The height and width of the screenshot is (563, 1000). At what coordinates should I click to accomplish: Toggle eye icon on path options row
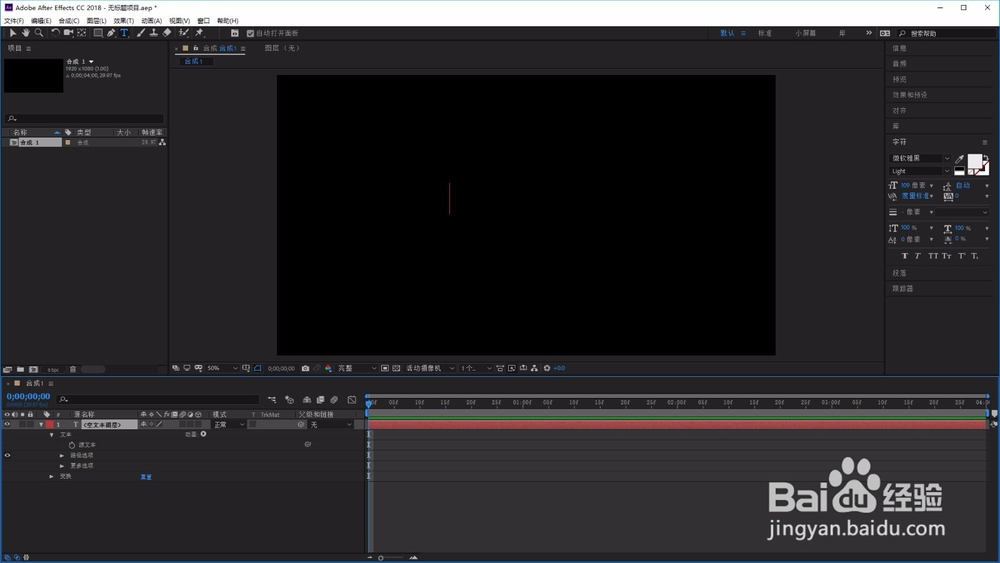coord(8,455)
